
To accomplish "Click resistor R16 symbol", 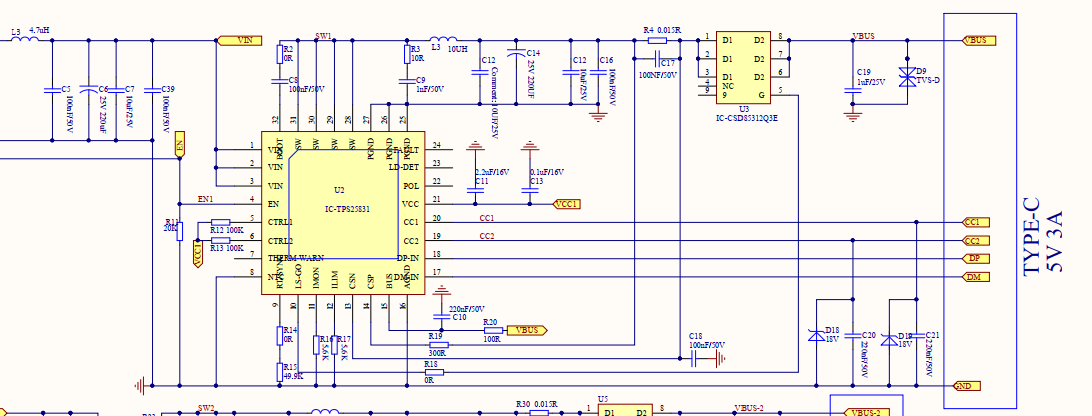I will (x=316, y=344).
